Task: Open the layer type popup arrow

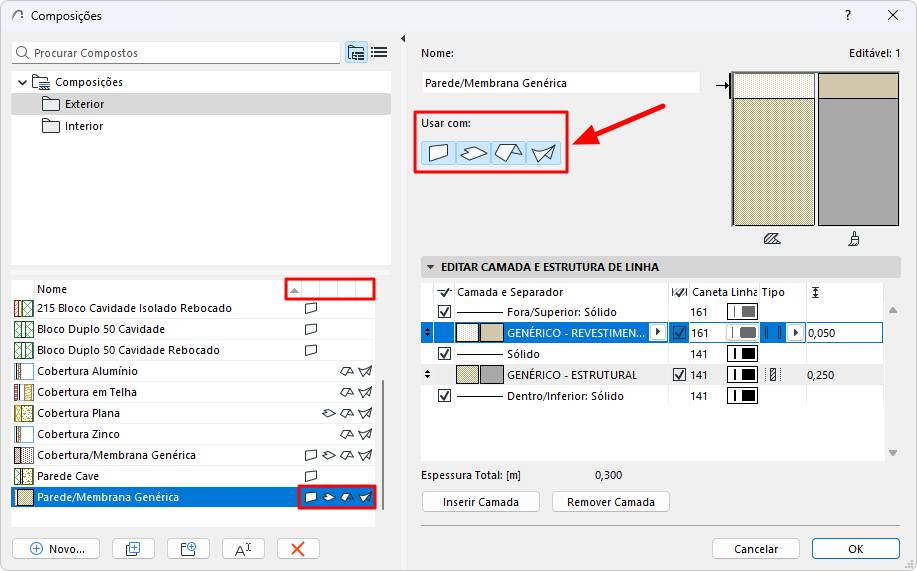Action: [795, 333]
